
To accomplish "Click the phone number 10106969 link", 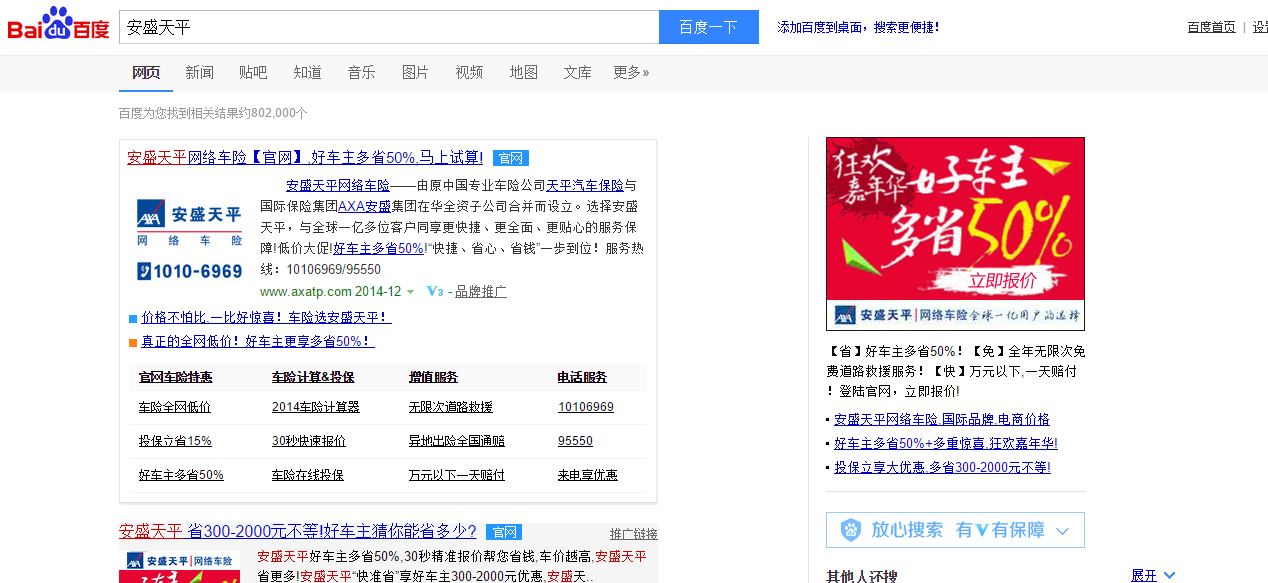I will pyautogui.click(x=586, y=407).
